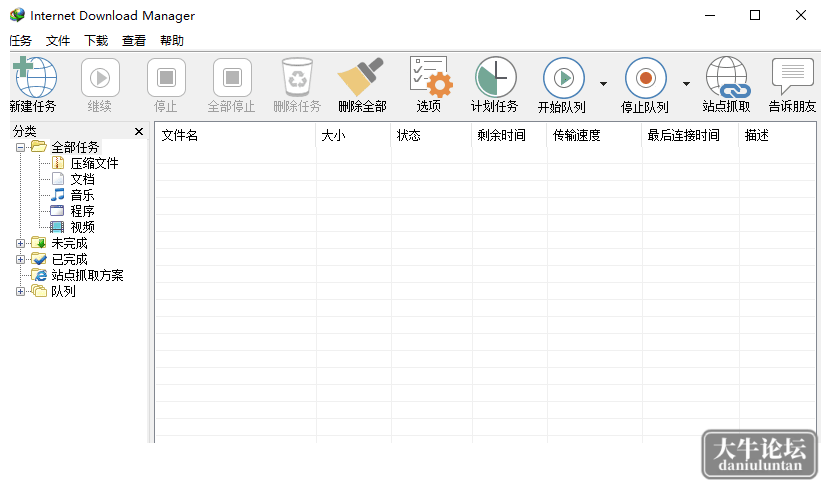Select 站点抓取方案 in the tree
The image size is (825, 486).
pos(87,275)
